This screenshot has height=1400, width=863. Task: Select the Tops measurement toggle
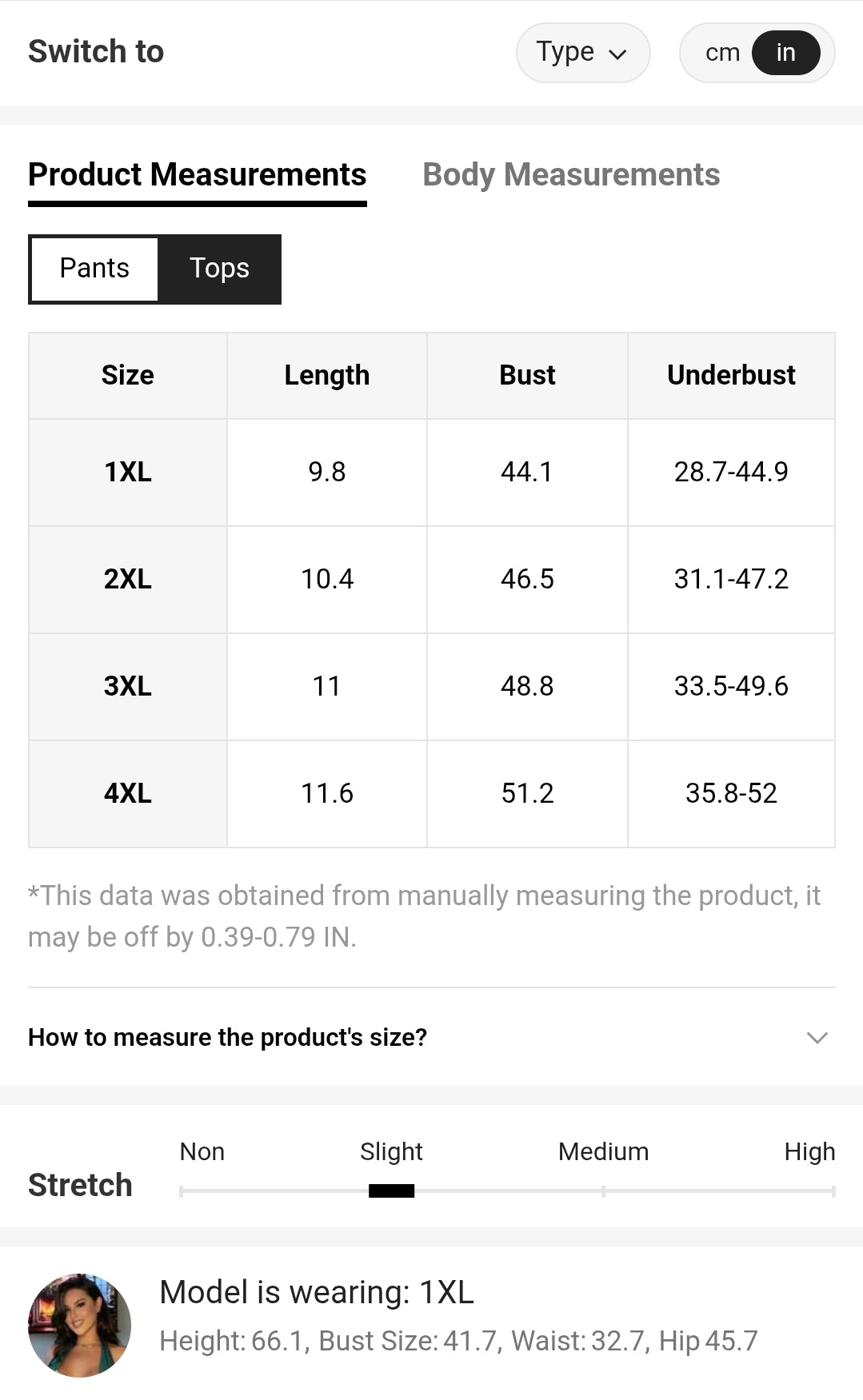pos(219,269)
